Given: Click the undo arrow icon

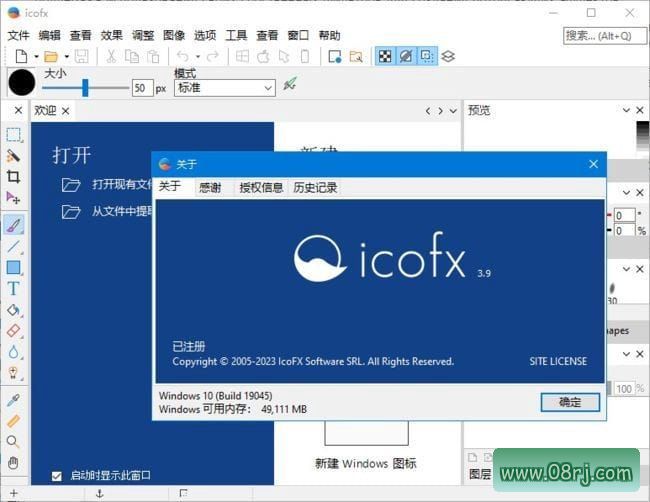Looking at the screenshot, I should (x=183, y=56).
